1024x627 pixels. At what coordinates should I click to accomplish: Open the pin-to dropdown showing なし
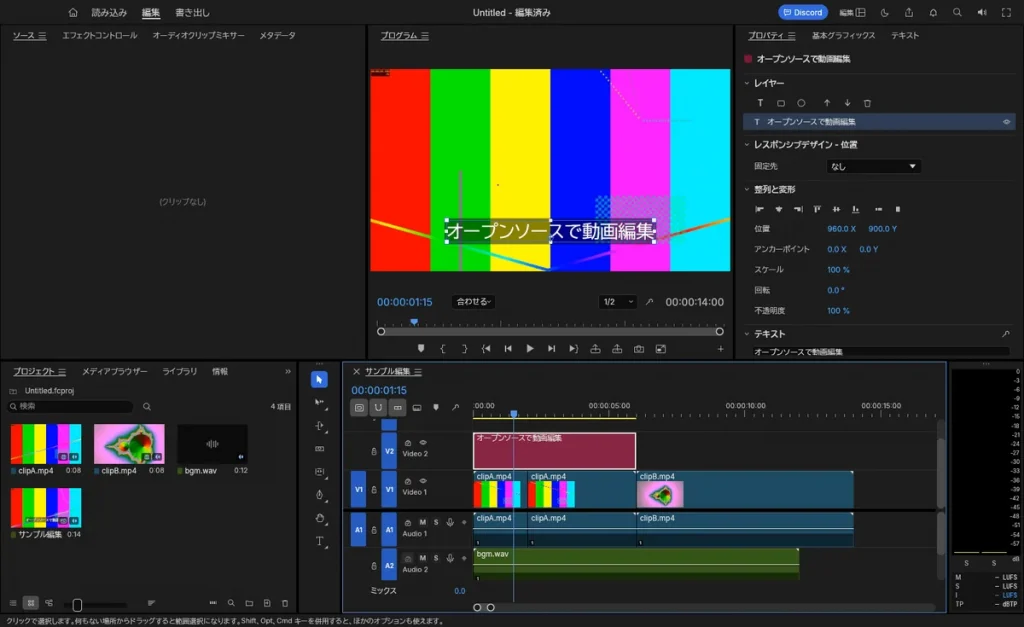pos(873,167)
